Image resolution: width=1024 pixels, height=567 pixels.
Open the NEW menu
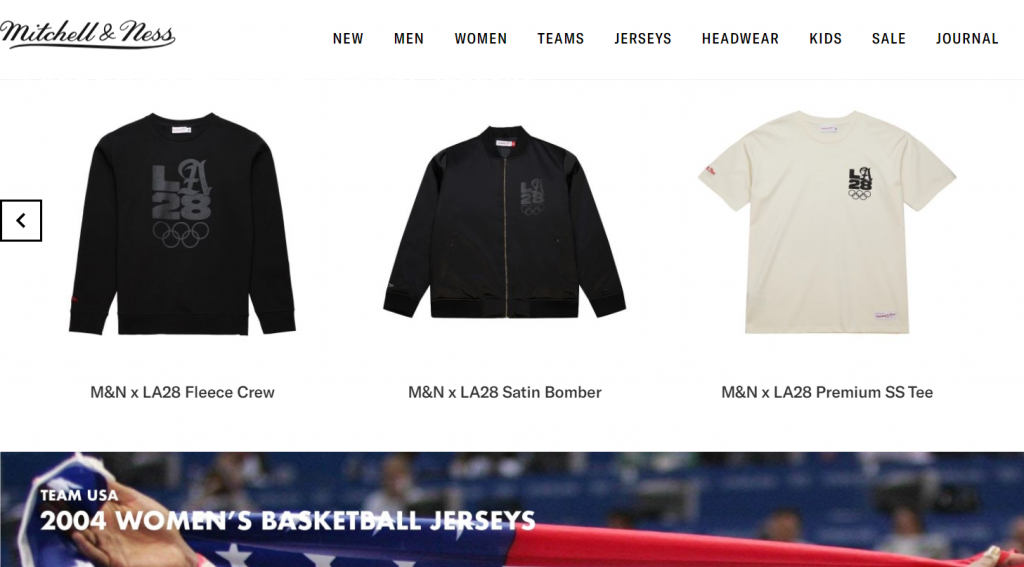(348, 39)
